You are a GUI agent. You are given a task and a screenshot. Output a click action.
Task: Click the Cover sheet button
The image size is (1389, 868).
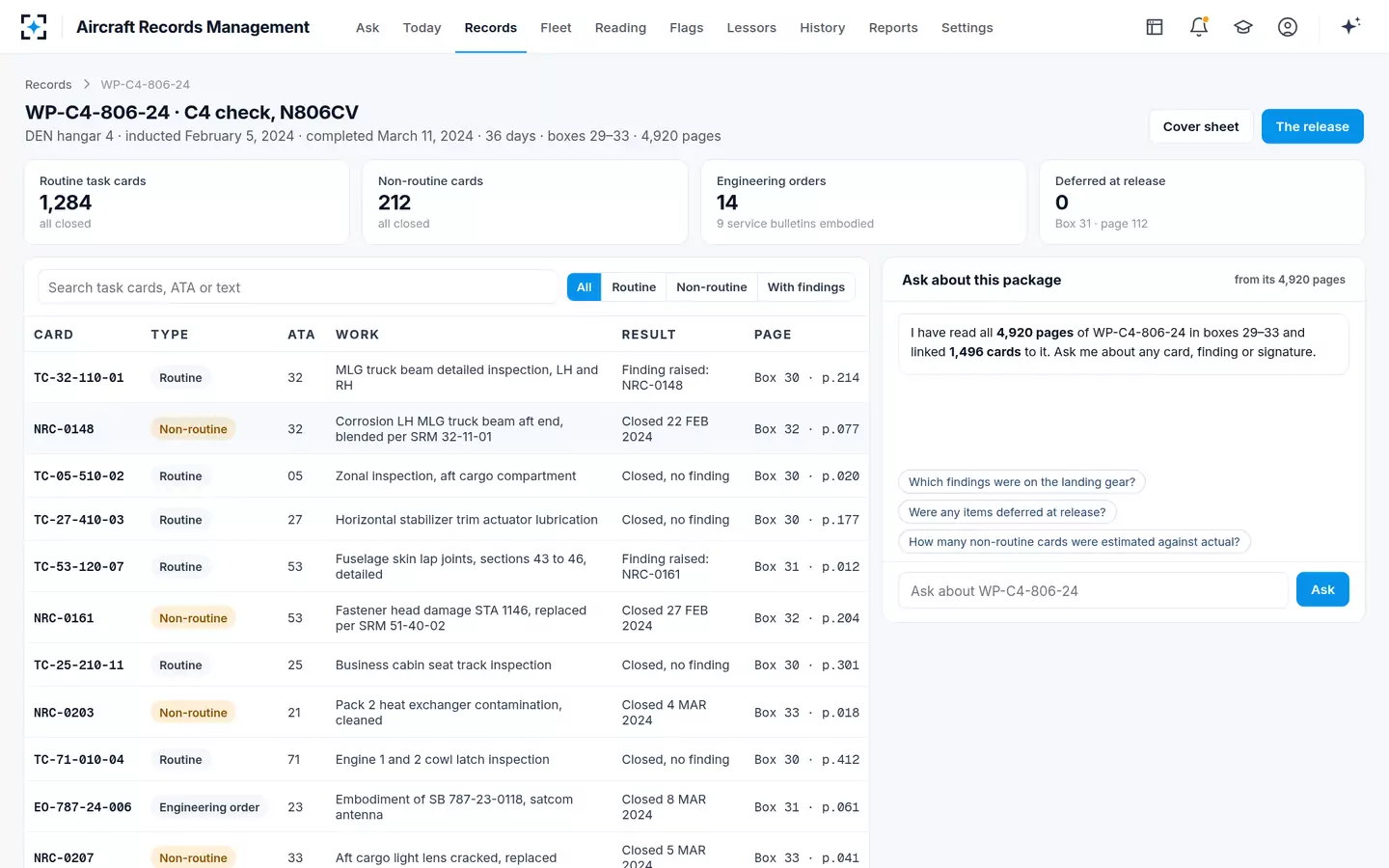point(1201,126)
